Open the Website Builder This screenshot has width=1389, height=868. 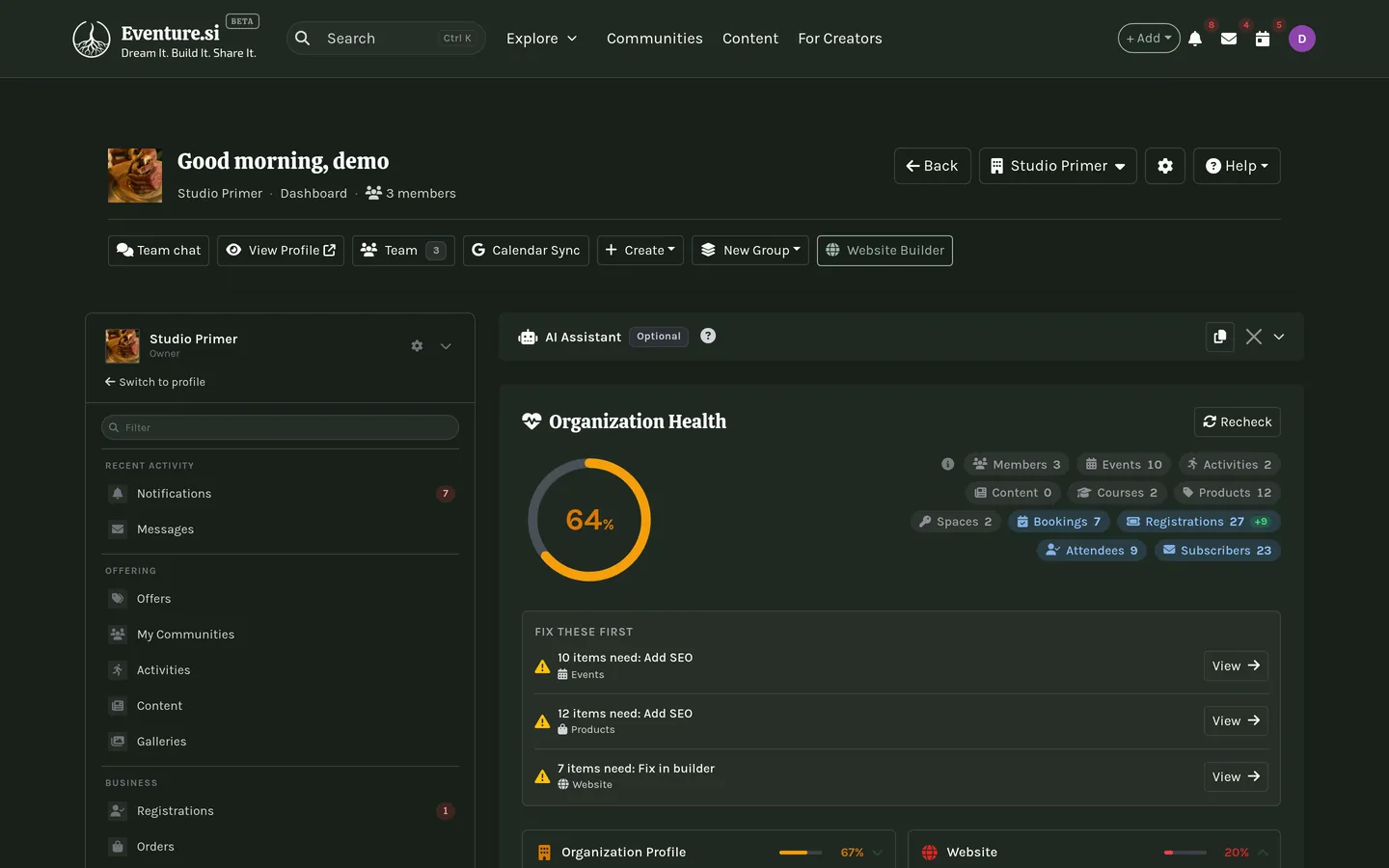pyautogui.click(x=885, y=251)
